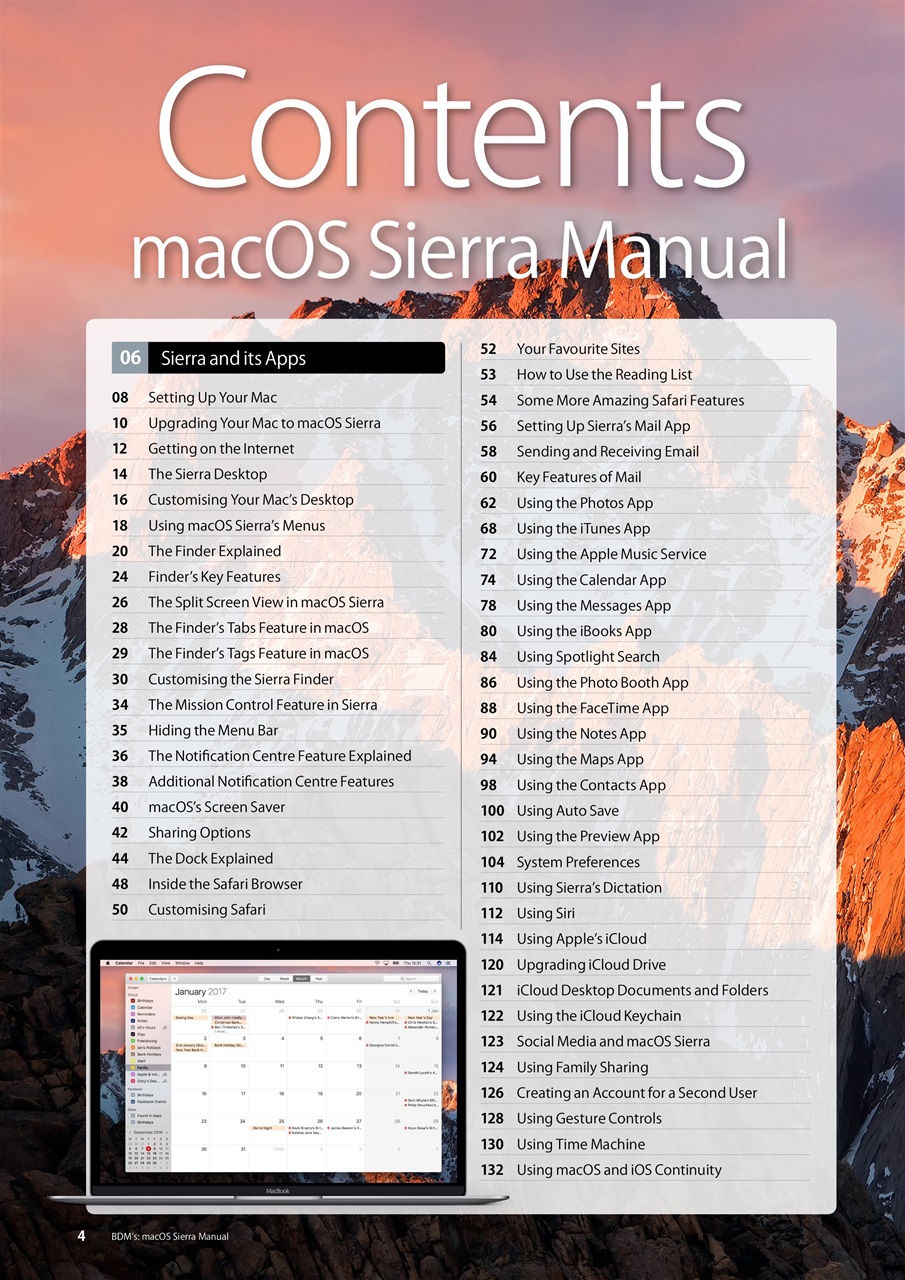The image size is (905, 1280).
Task: Disable the Facebook Events calendar checkbox
Action: [x=133, y=1102]
